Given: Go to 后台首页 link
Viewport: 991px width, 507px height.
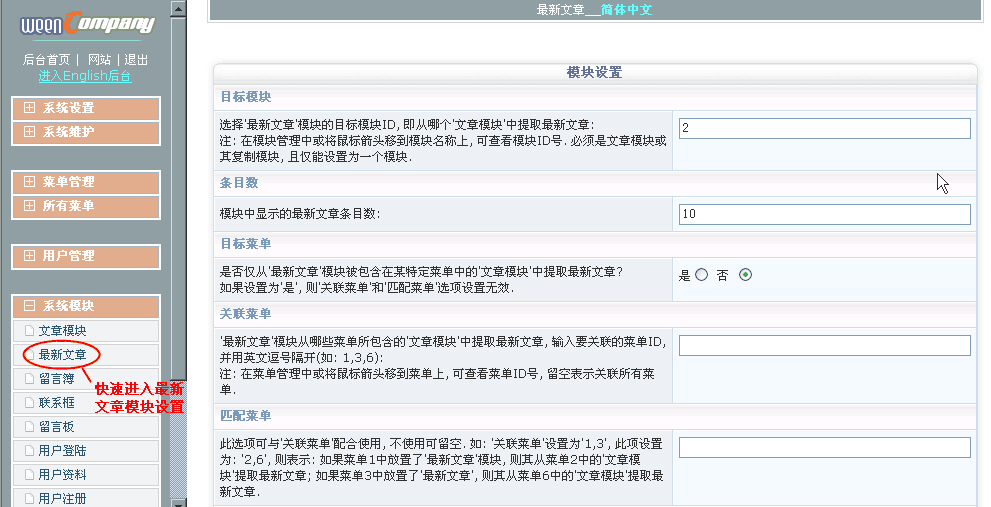Looking at the screenshot, I should (46, 59).
